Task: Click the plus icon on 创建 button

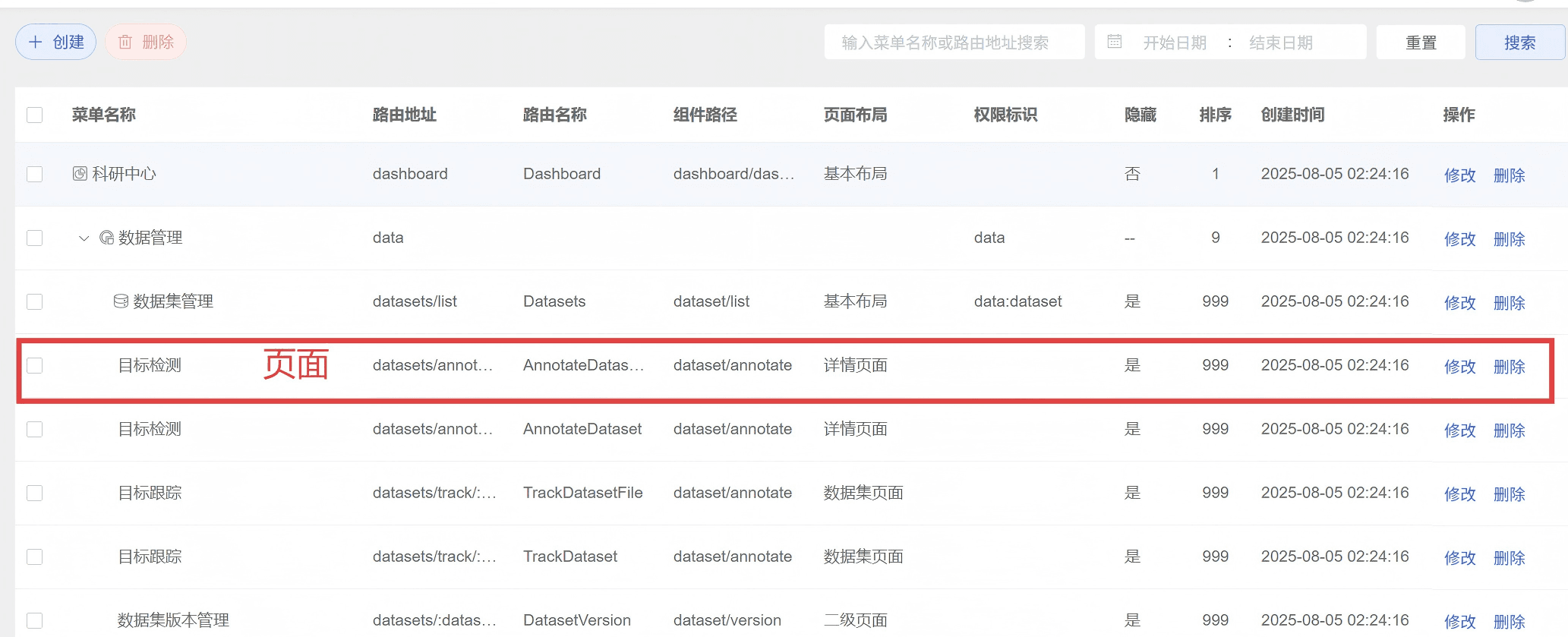Action: (x=35, y=42)
